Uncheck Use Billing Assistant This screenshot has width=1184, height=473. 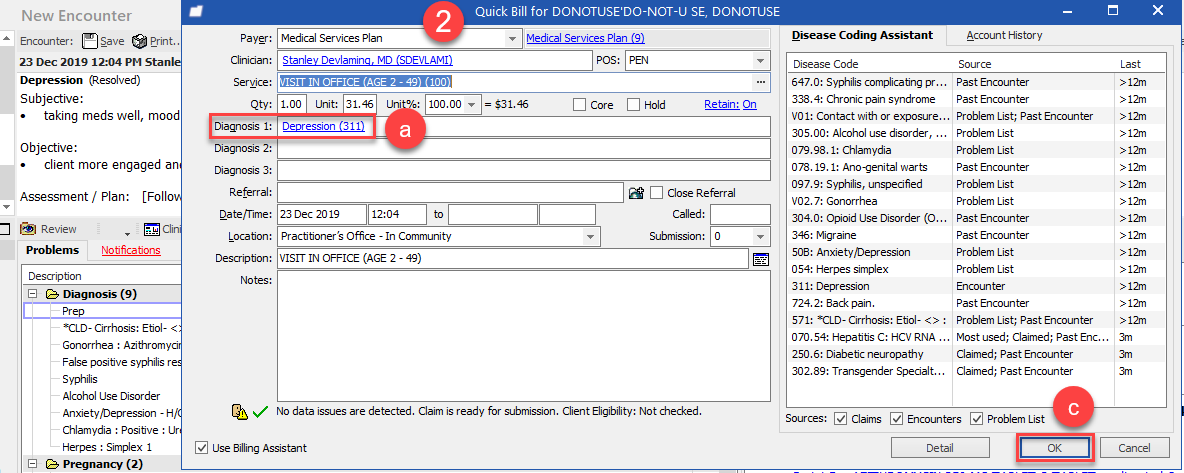204,448
